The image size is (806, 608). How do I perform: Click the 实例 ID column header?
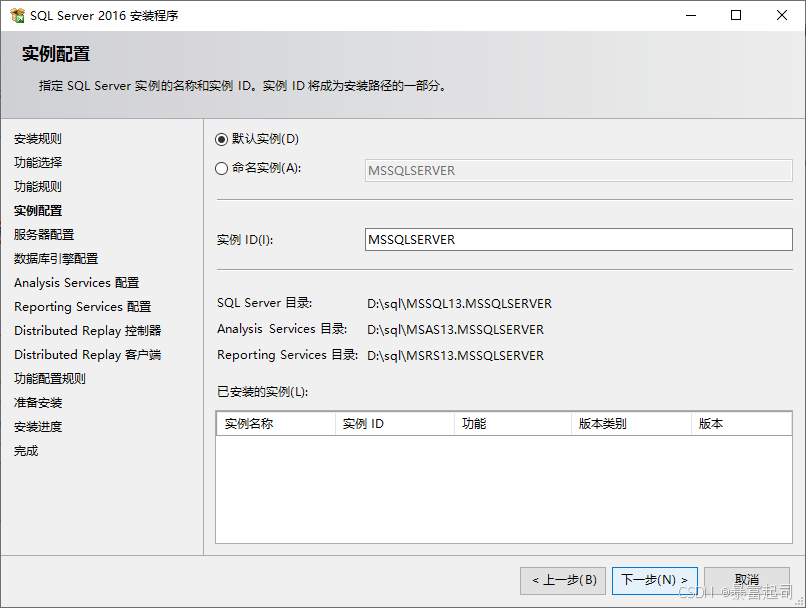pyautogui.click(x=394, y=424)
